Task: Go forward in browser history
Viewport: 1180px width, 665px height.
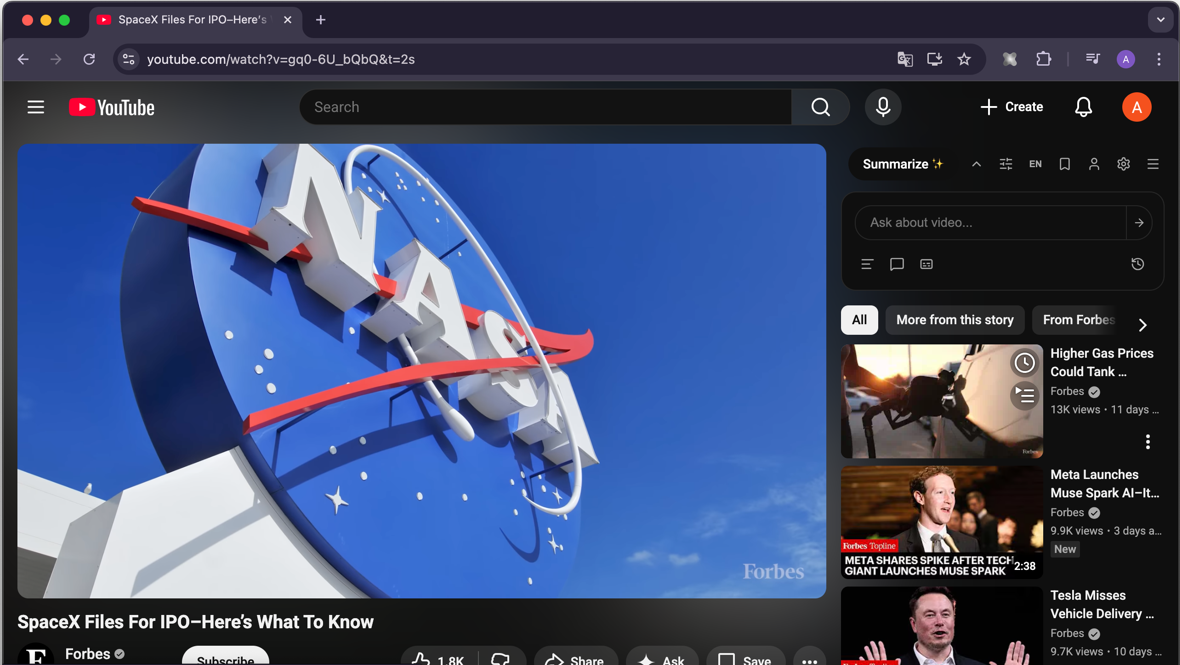Action: (56, 59)
